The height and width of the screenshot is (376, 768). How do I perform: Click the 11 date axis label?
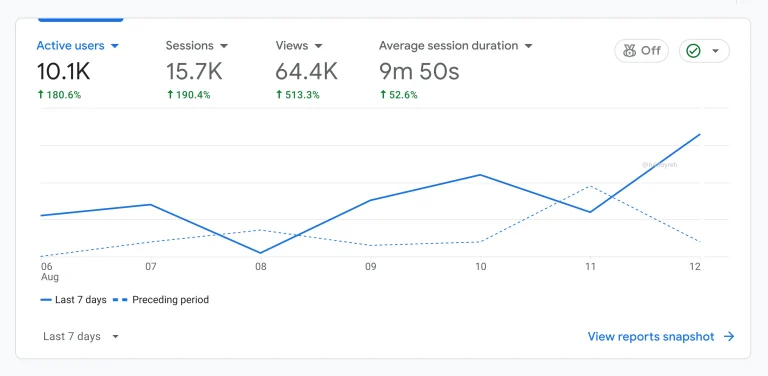(590, 267)
